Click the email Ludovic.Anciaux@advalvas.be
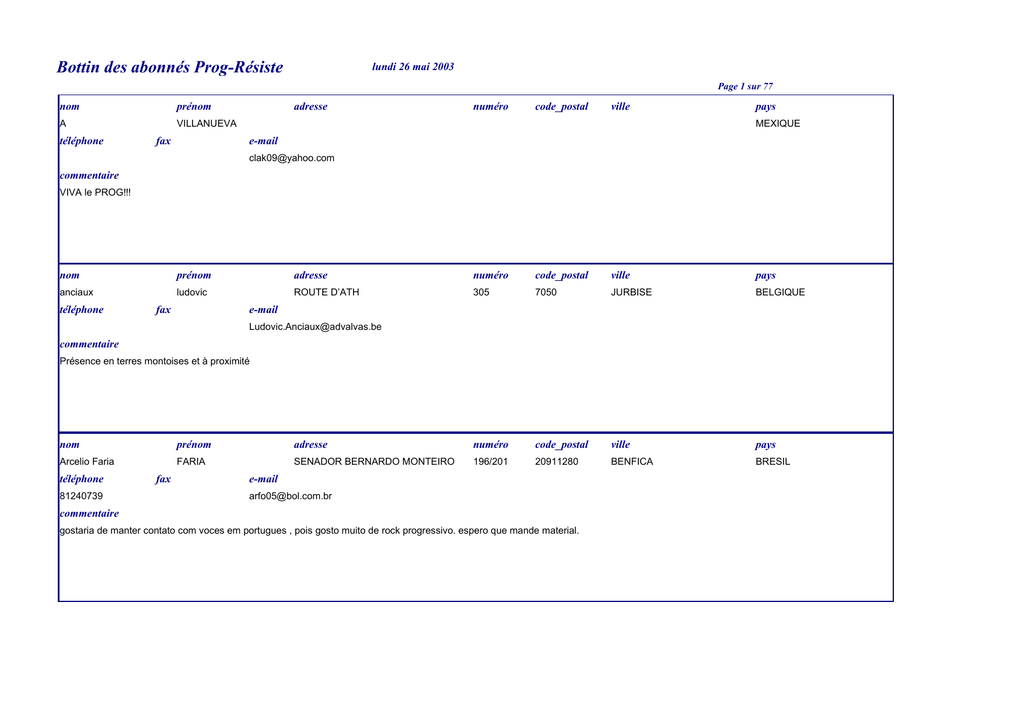Image resolution: width=1024 pixels, height=724 pixels. pos(315,327)
